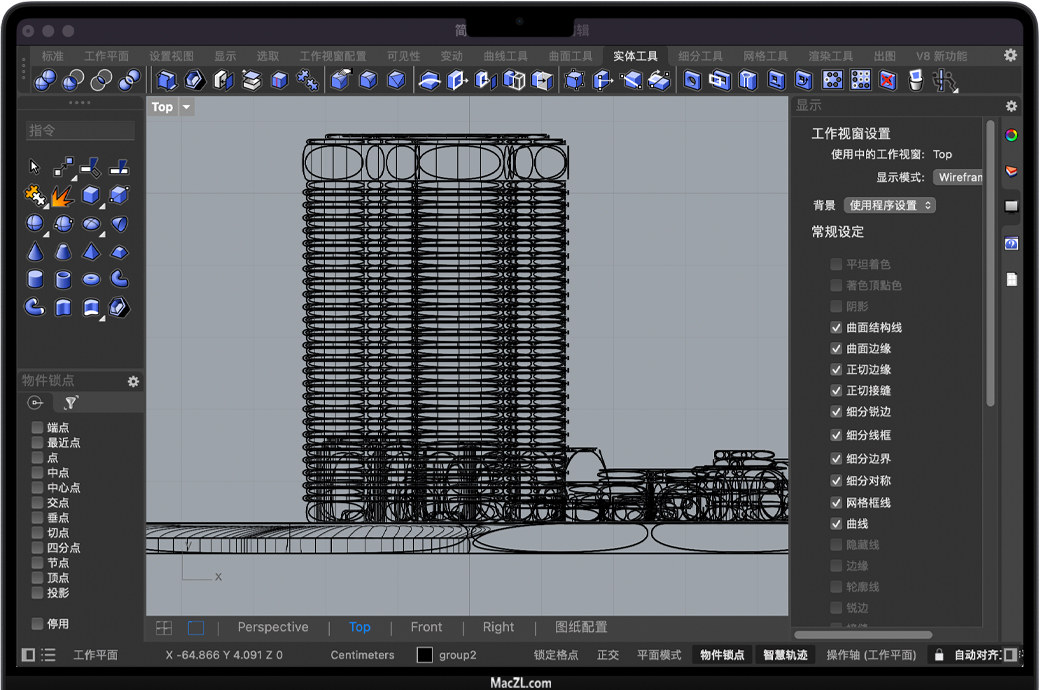Viewport: 1040px width, 690px height.
Task: Click the group2 layer color swatch
Action: click(425, 655)
